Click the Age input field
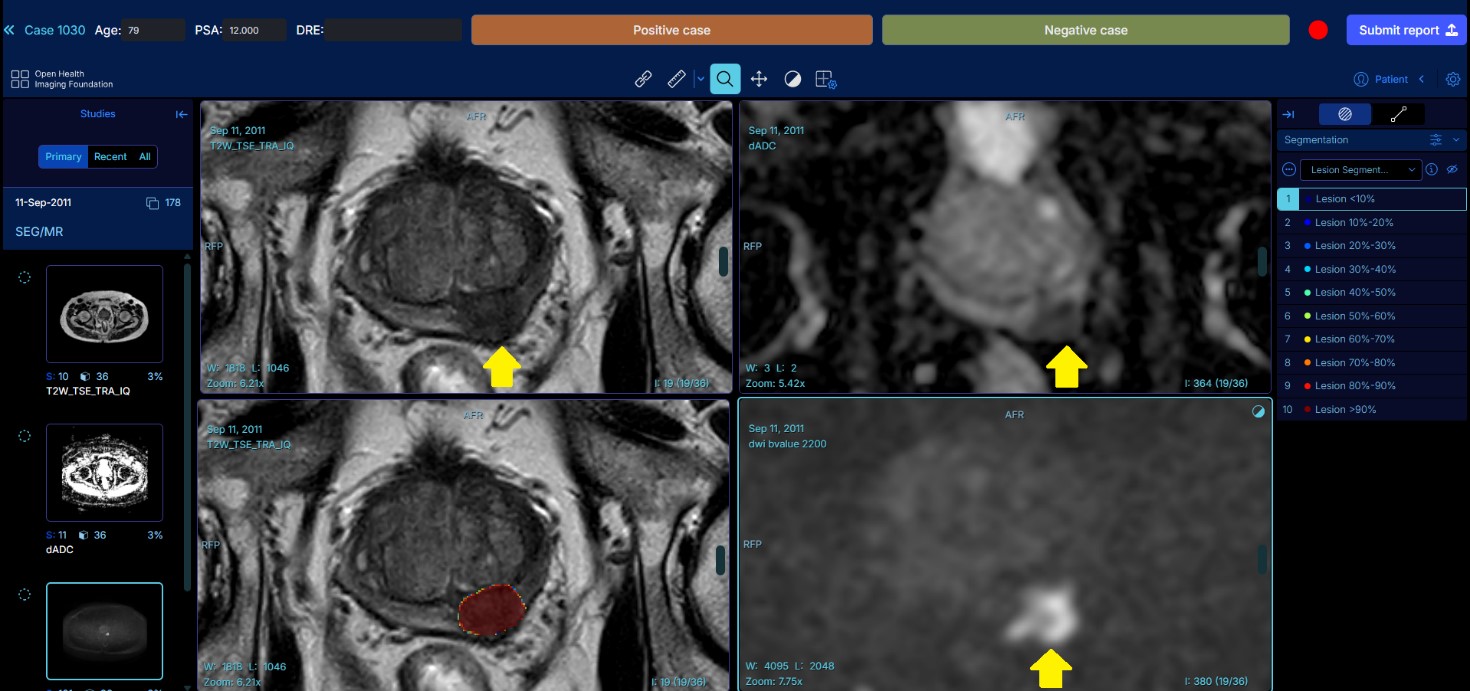This screenshot has height=691, width=1470. [154, 30]
